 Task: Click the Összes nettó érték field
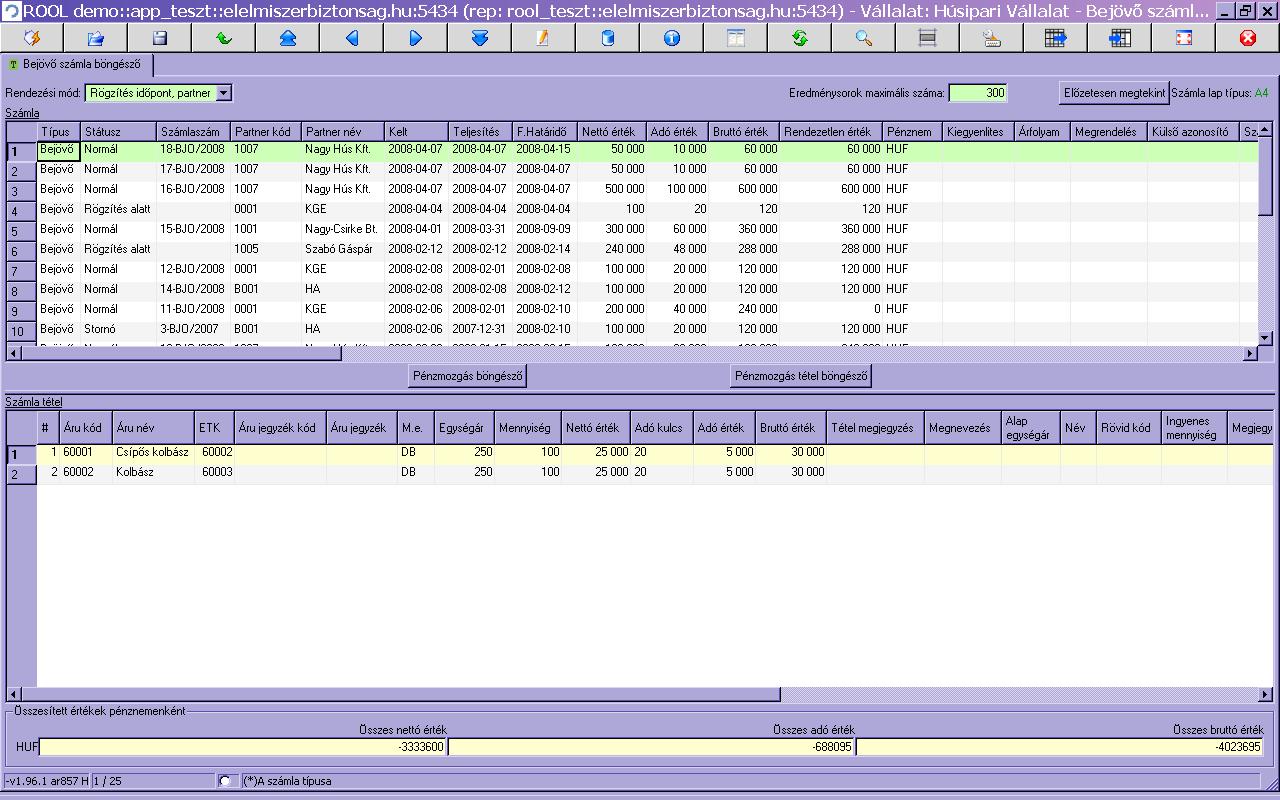[243, 747]
